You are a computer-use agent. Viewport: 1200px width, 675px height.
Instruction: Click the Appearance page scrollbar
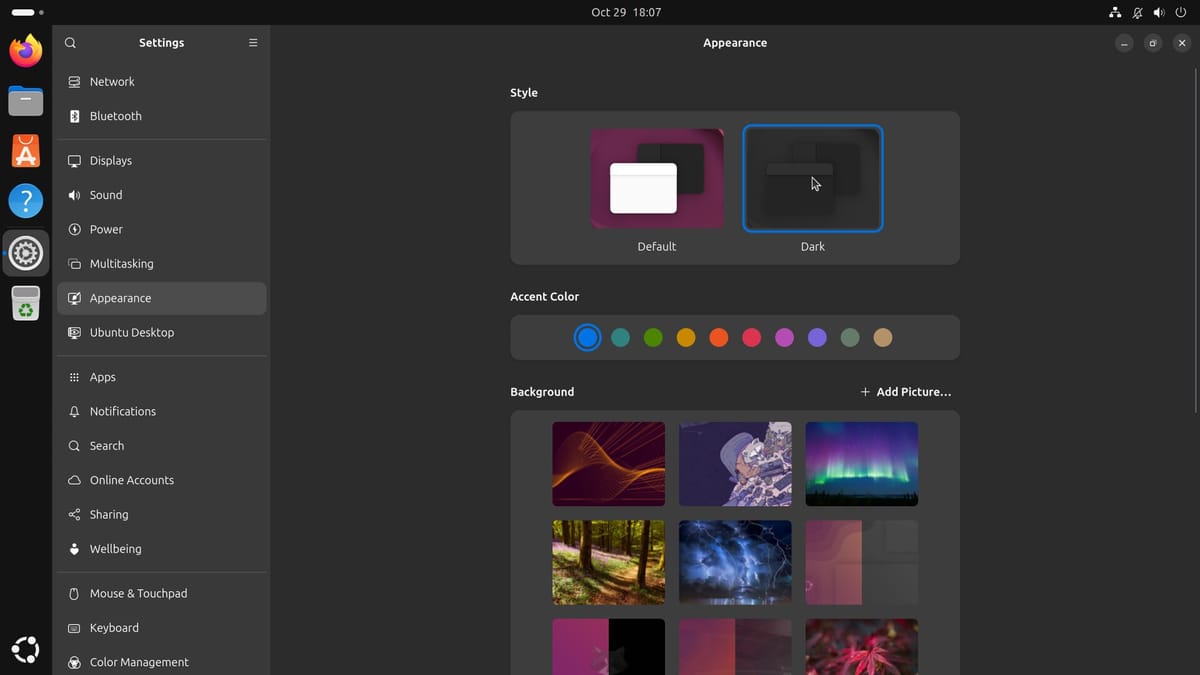1195,240
